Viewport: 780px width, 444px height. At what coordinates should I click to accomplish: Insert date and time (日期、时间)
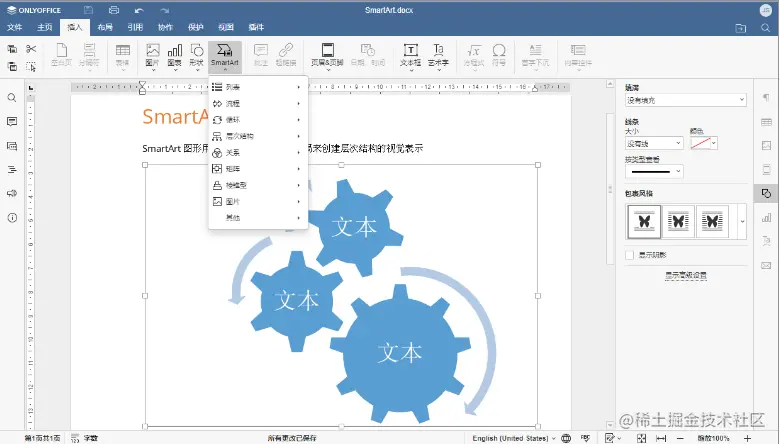click(x=368, y=55)
